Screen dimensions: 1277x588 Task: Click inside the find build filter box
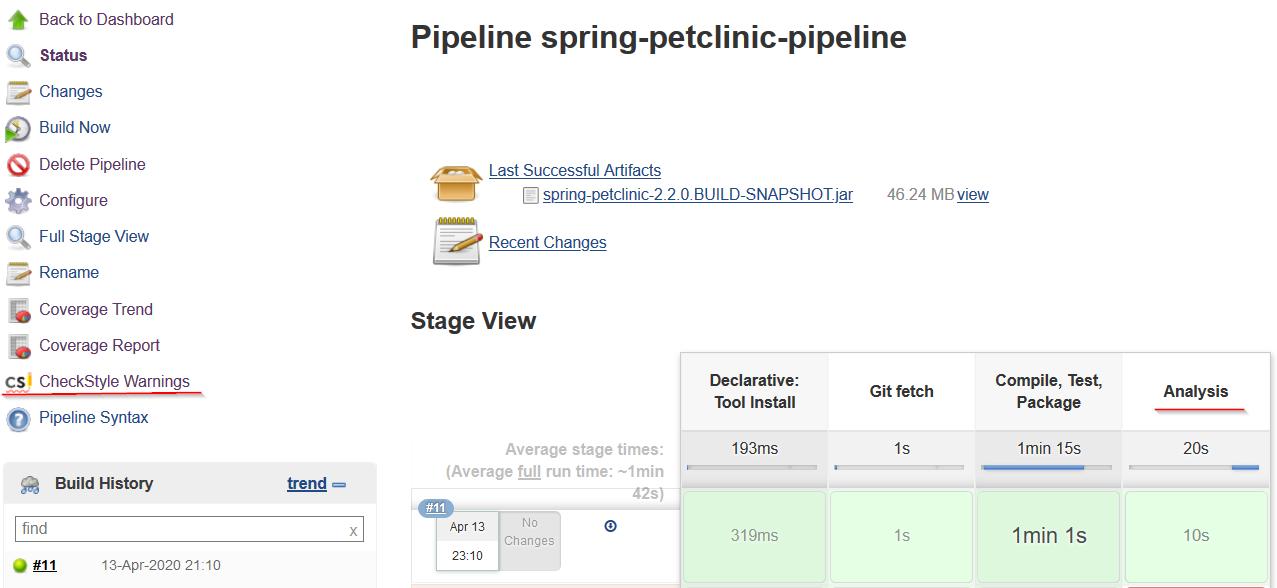pos(180,529)
